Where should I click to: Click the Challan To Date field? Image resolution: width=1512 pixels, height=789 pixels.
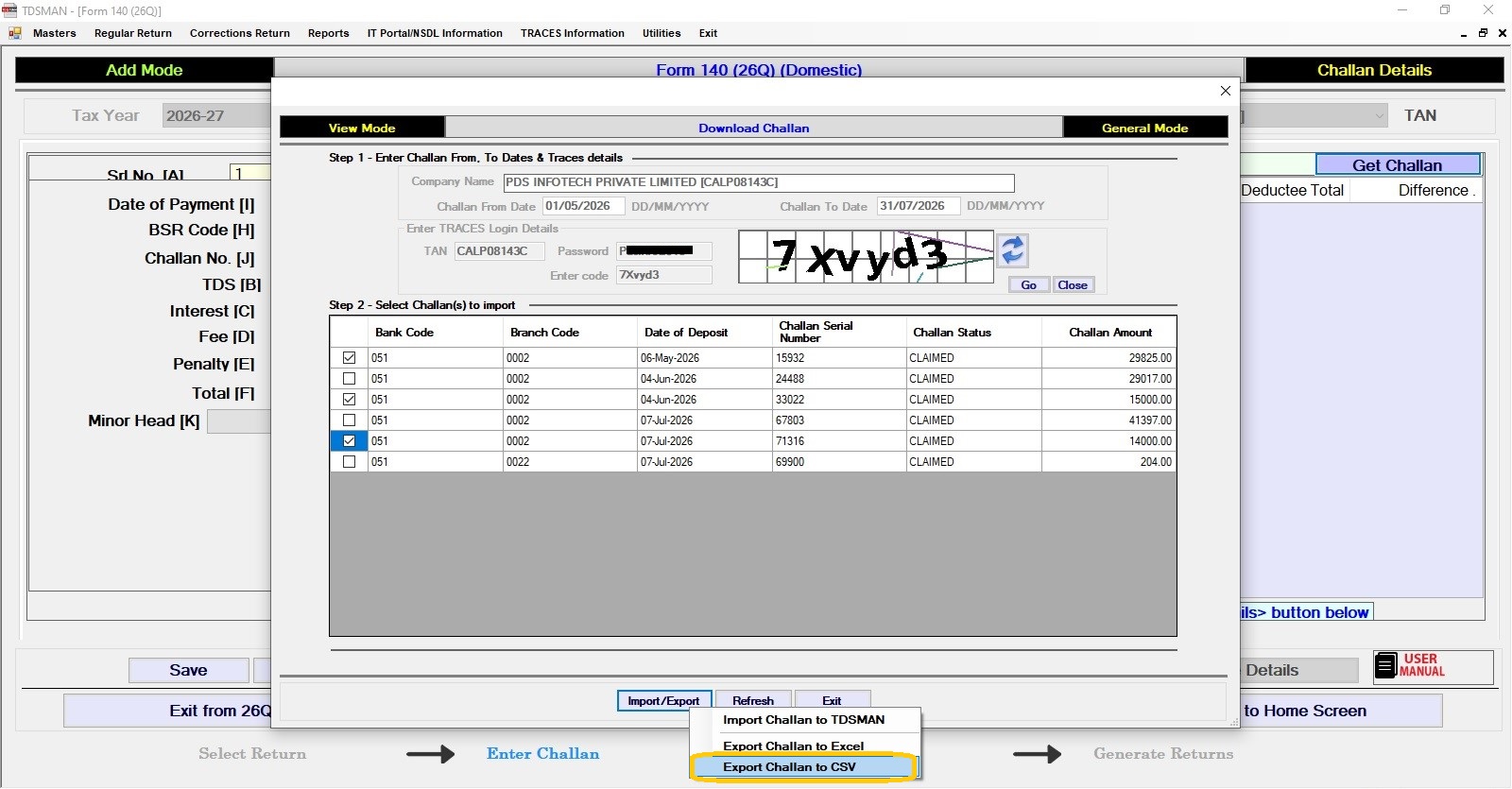919,206
